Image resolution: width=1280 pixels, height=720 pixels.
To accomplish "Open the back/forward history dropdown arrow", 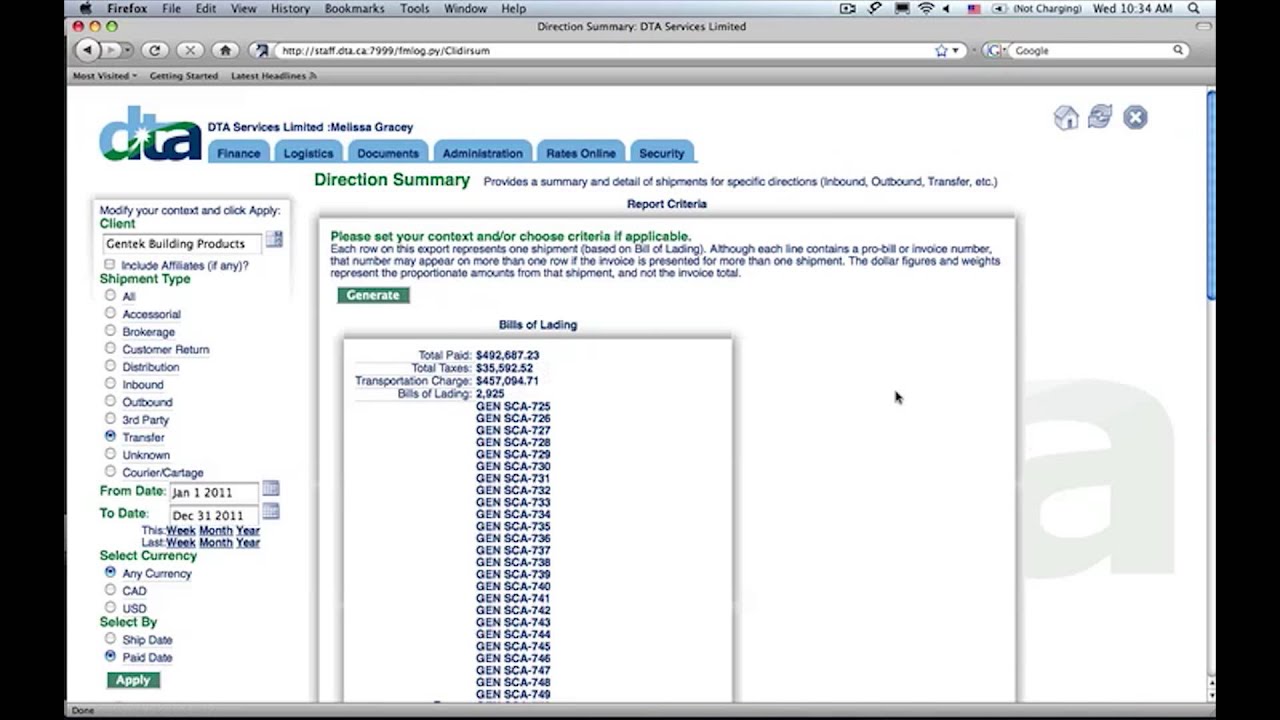I will (x=128, y=50).
